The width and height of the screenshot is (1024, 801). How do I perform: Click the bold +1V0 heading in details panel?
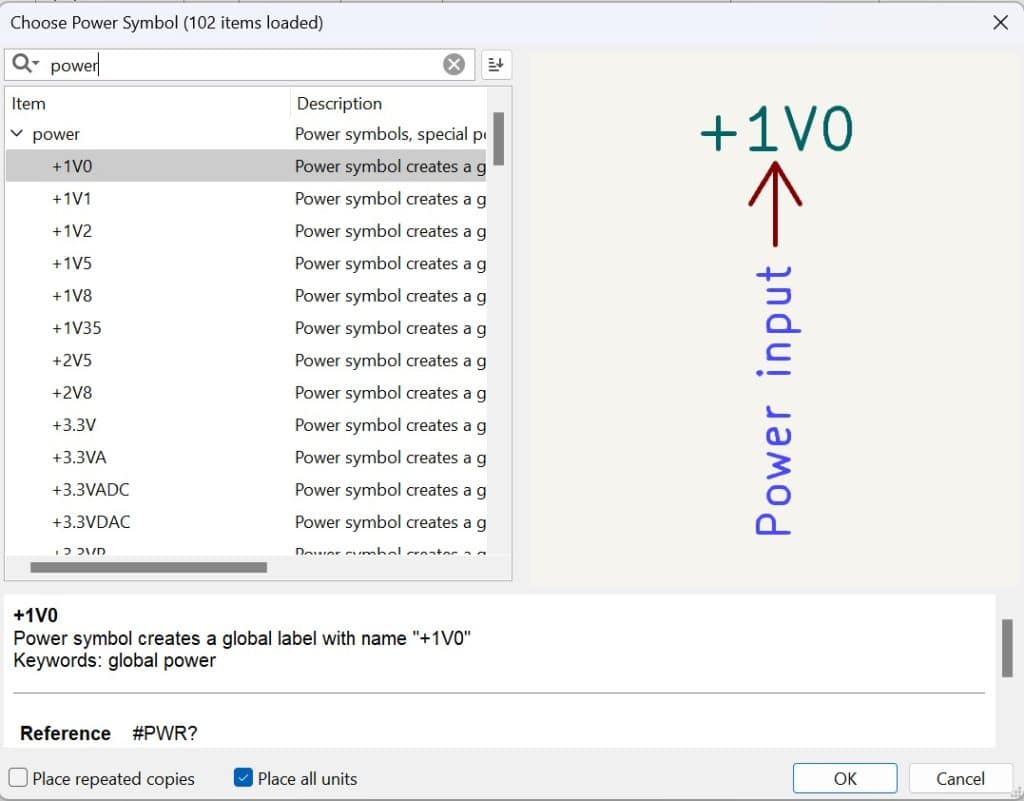point(35,615)
